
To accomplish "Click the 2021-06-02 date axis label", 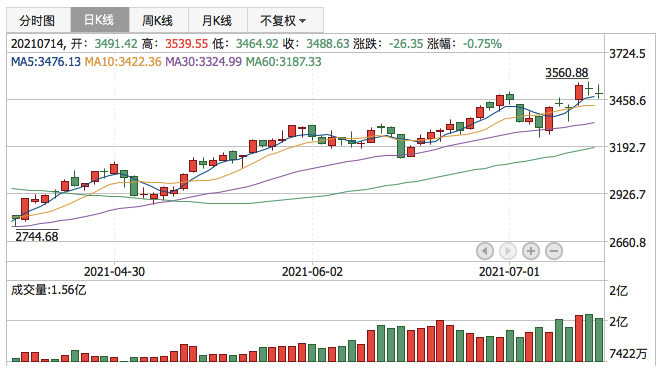I will [312, 272].
